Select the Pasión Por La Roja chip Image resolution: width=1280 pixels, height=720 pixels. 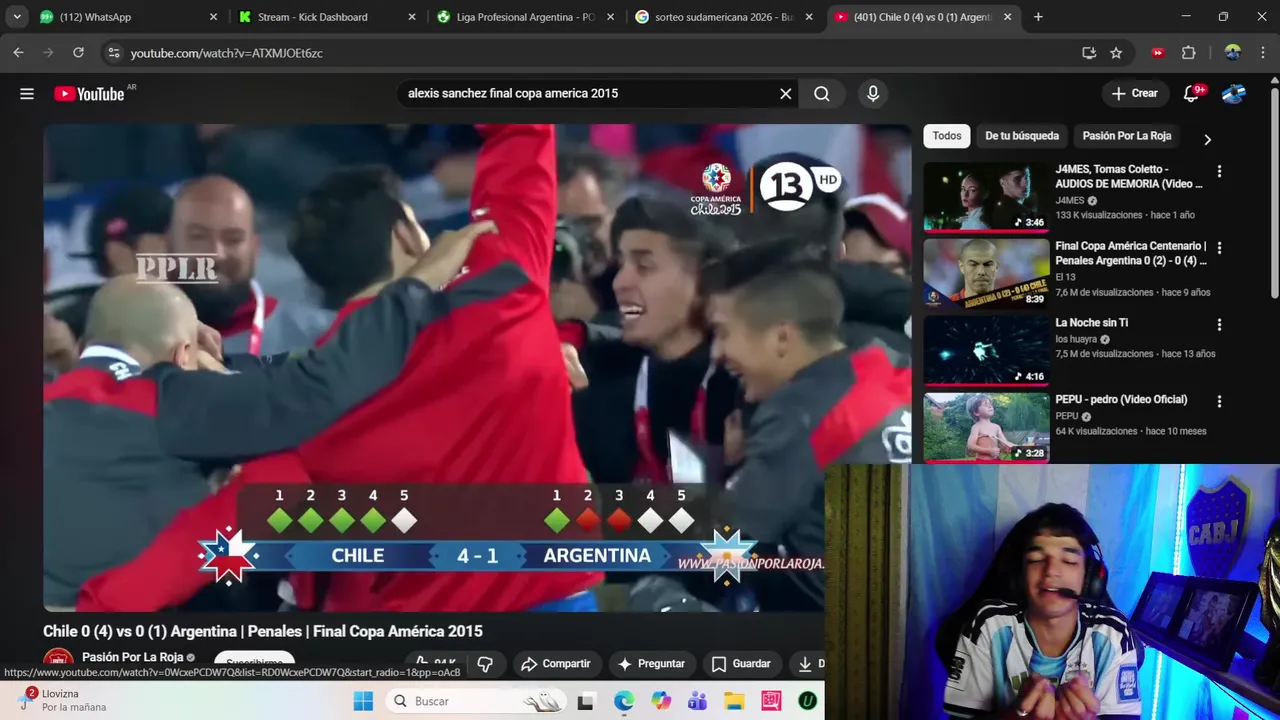tap(1127, 136)
